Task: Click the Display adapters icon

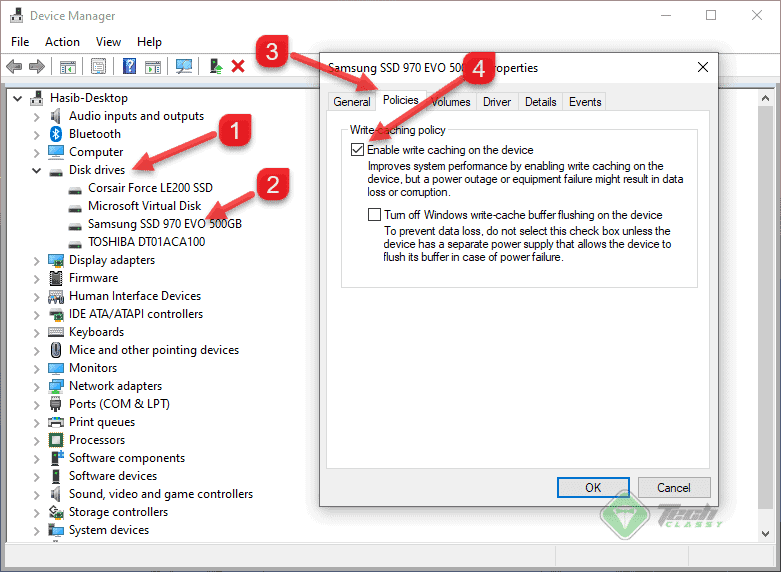Action: click(56, 260)
